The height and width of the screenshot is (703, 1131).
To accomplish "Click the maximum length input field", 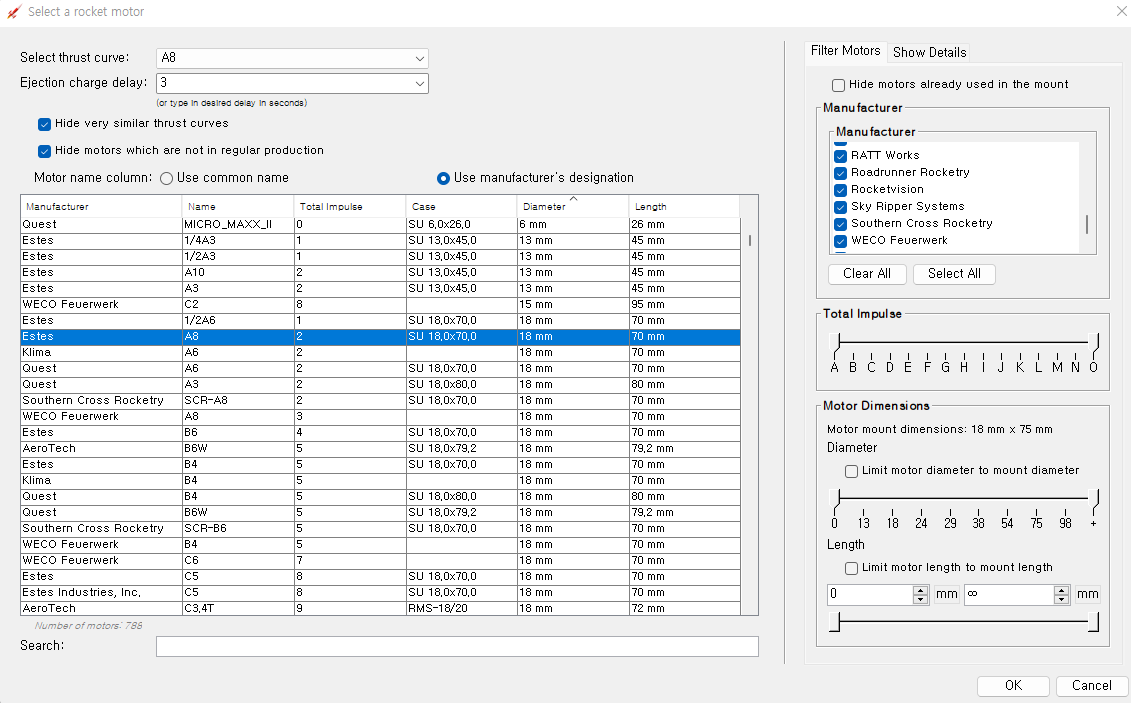I will pyautogui.click(x=1008, y=594).
